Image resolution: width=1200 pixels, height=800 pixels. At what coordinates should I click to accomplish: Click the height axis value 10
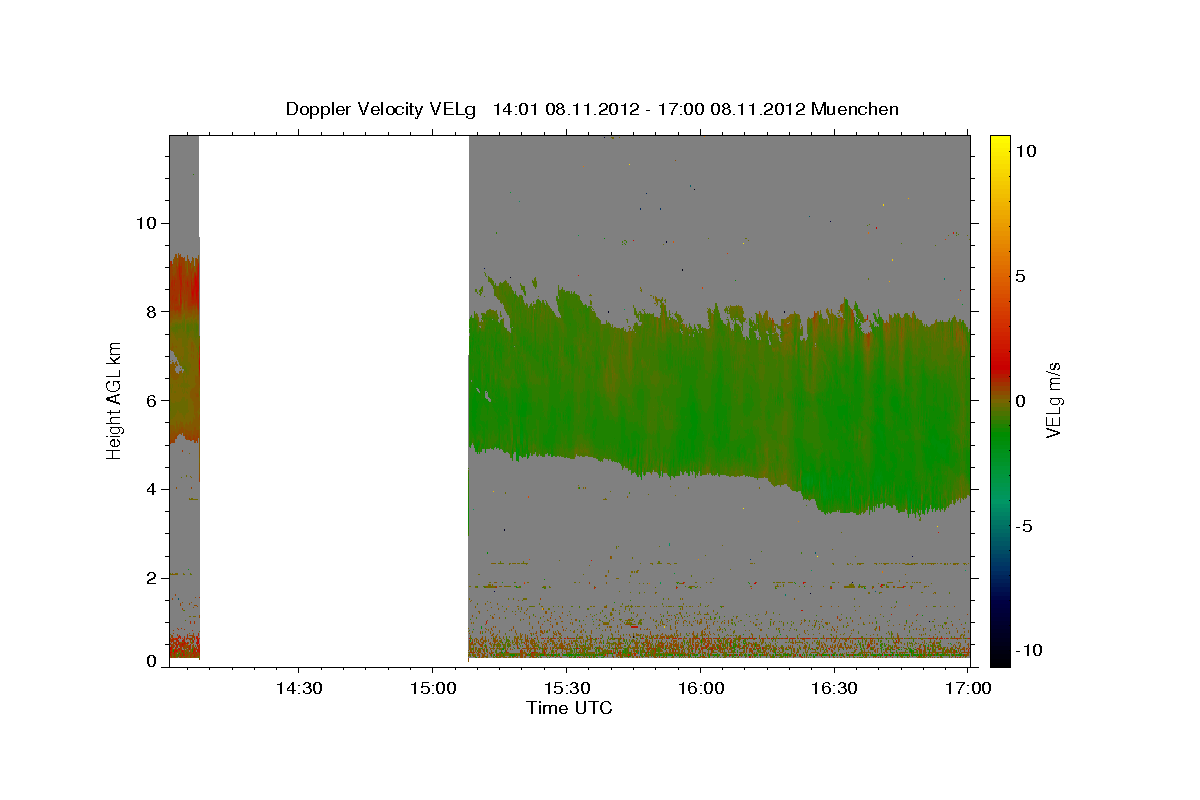click(x=147, y=223)
